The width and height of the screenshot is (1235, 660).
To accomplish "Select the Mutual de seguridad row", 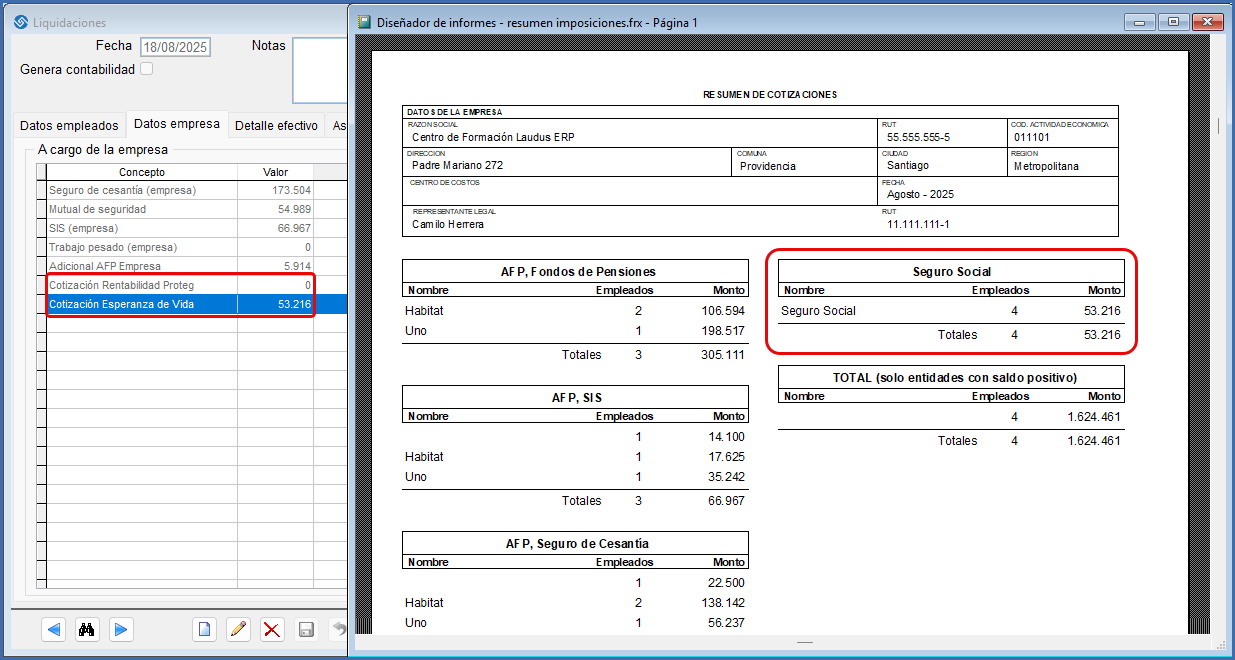I will 140,209.
